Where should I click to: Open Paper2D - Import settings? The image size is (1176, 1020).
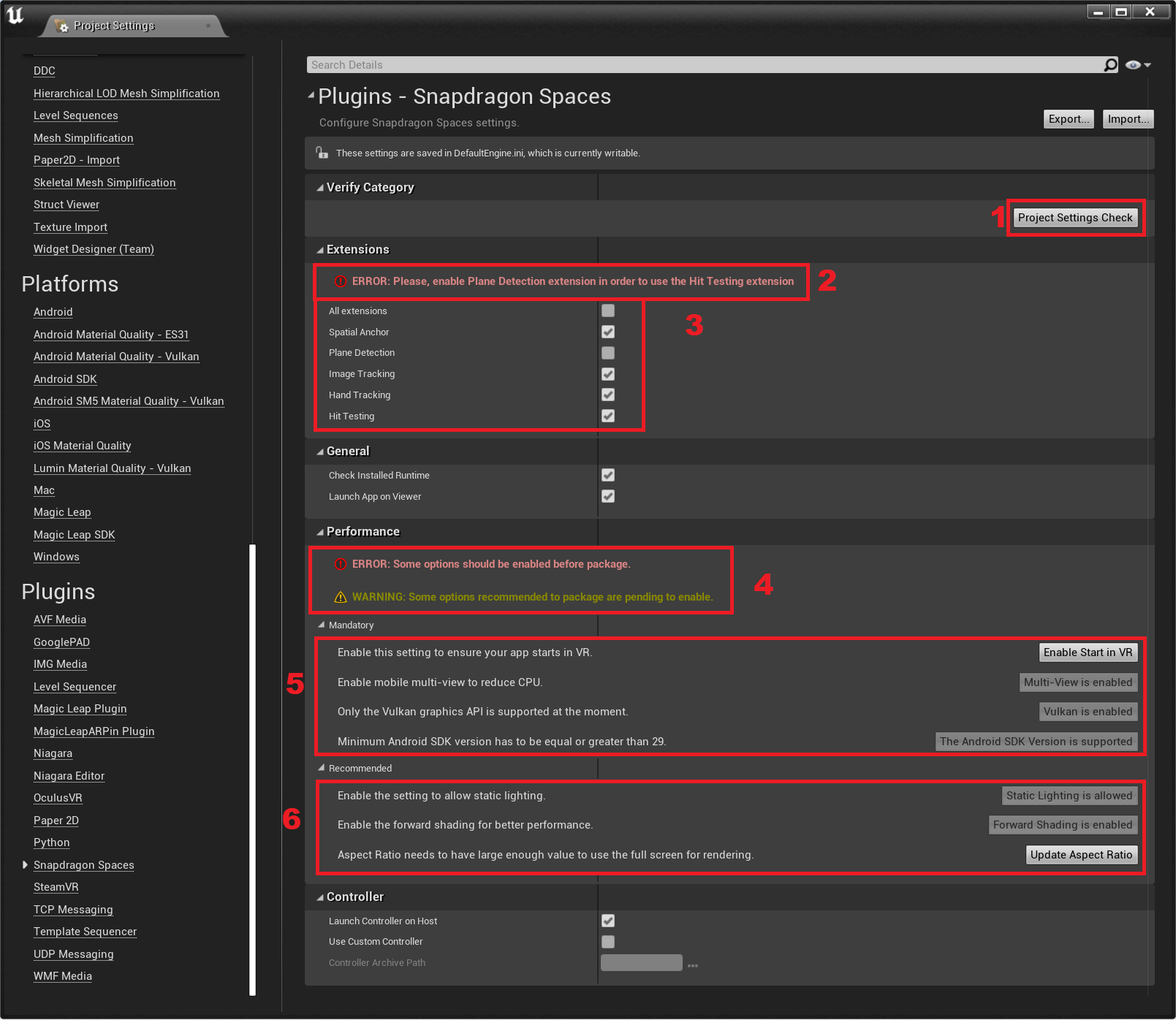tap(77, 160)
